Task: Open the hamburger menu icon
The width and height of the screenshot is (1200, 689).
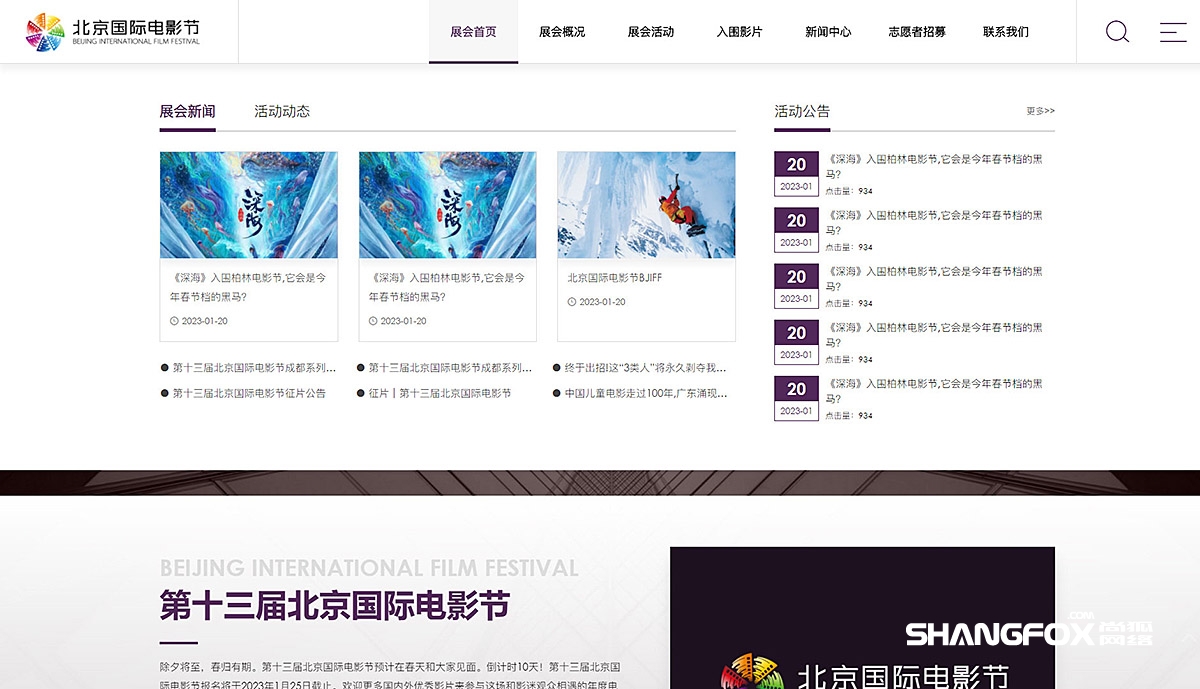Action: pos(1173,32)
